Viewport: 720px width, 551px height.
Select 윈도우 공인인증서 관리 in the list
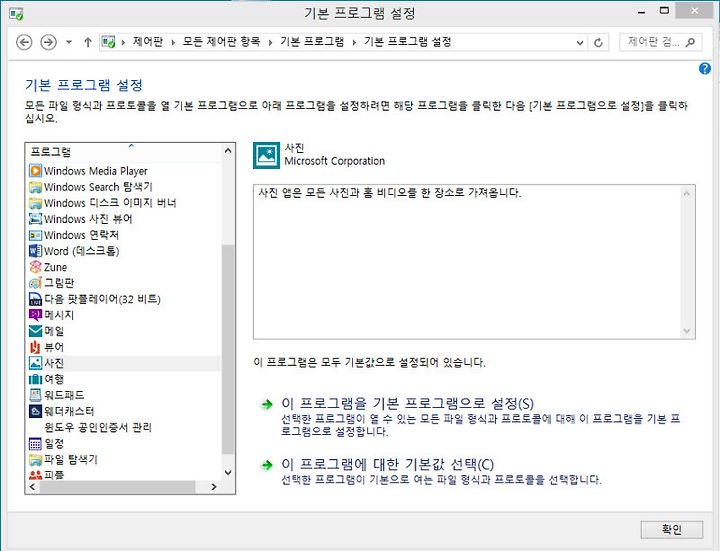(x=98, y=427)
